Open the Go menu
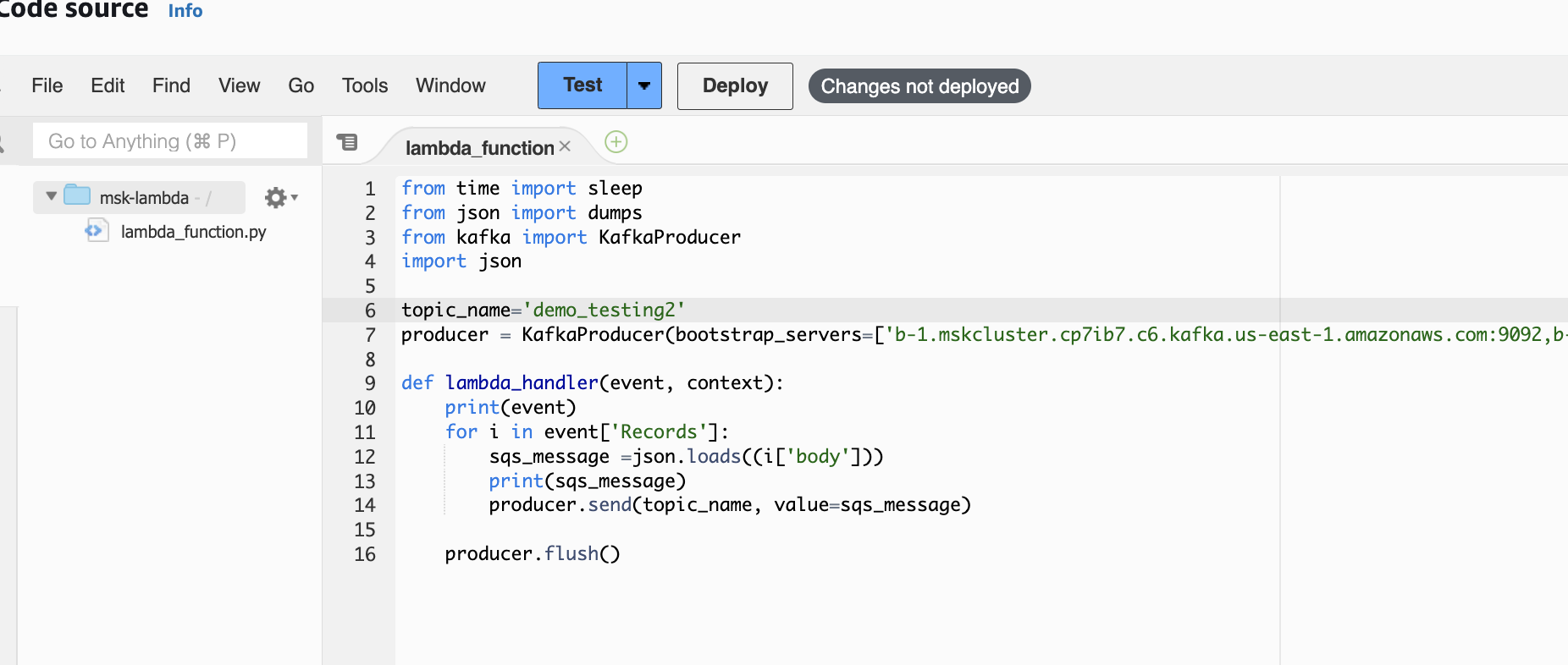This screenshot has width=1568, height=665. pyautogui.click(x=301, y=85)
